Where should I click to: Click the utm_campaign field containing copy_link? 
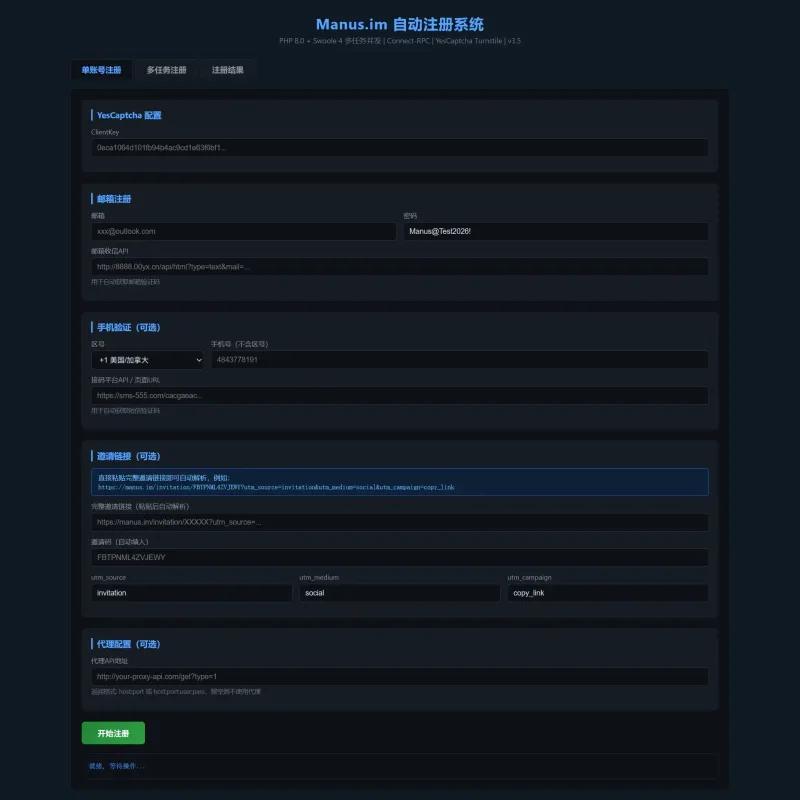[x=608, y=593]
